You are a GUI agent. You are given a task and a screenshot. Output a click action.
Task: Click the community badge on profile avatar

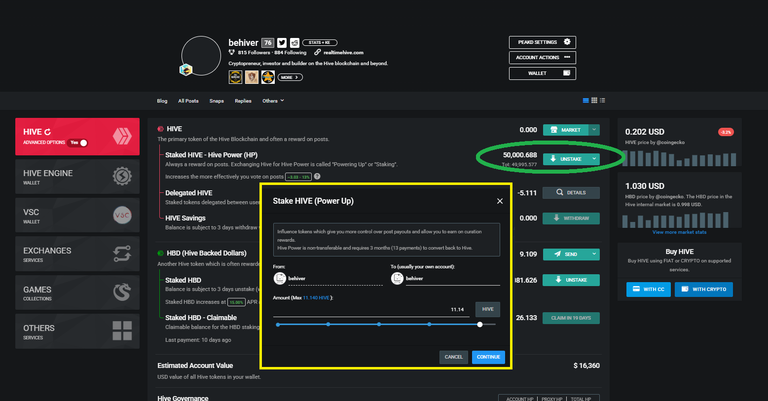(x=186, y=70)
